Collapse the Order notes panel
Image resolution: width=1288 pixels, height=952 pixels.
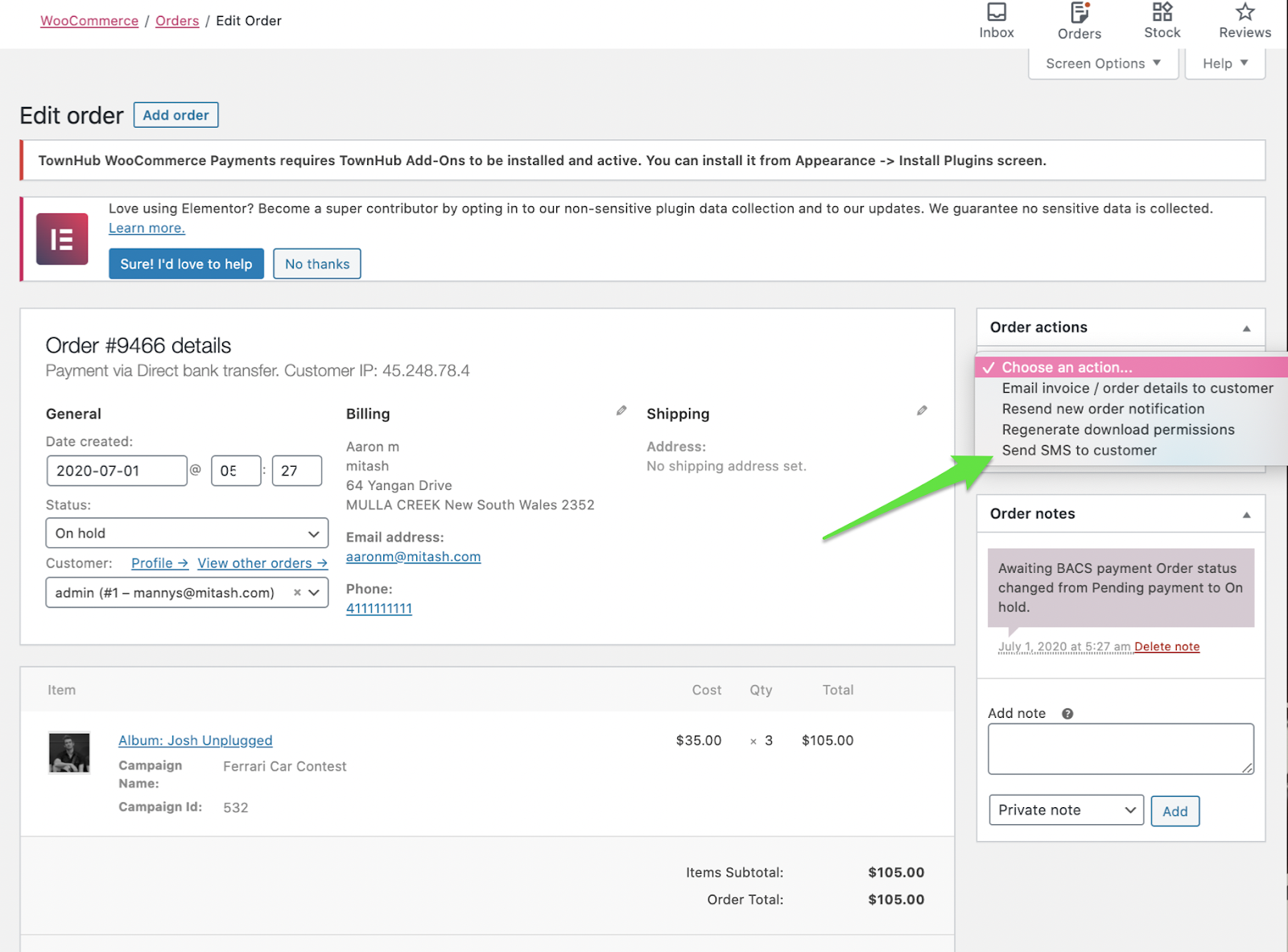tap(1246, 515)
